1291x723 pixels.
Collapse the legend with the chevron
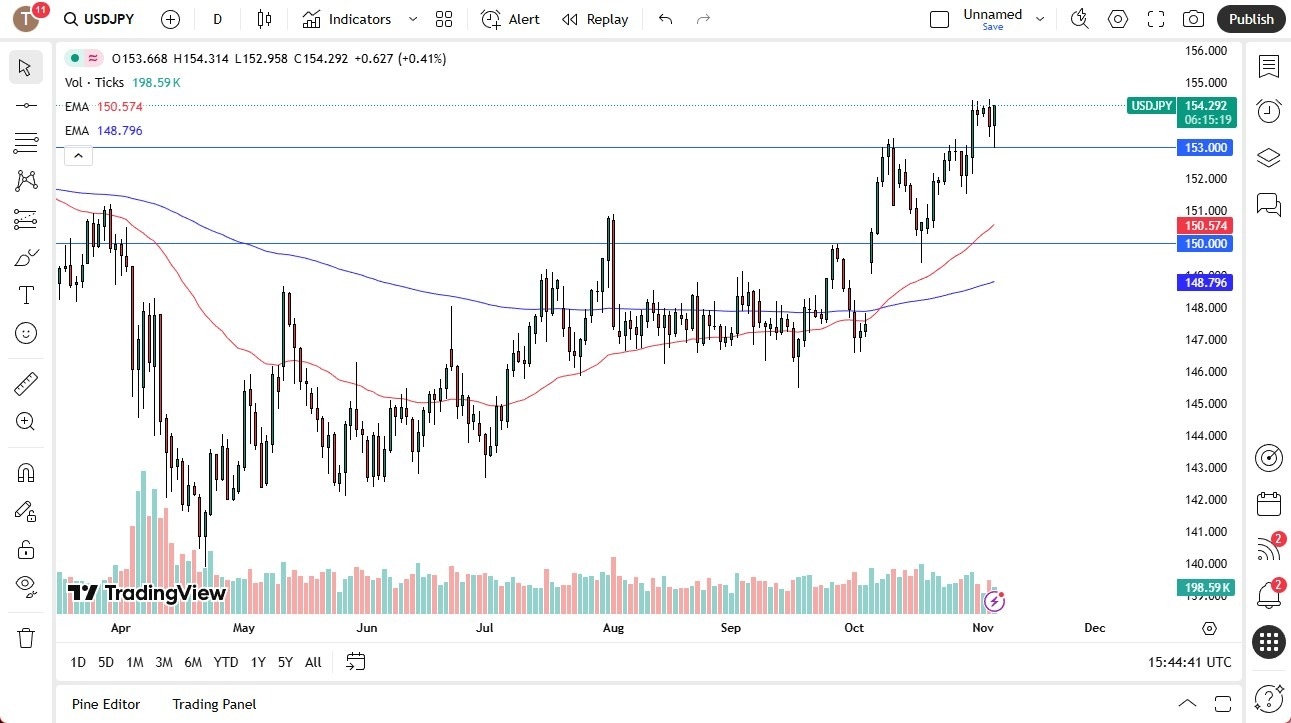click(78, 155)
